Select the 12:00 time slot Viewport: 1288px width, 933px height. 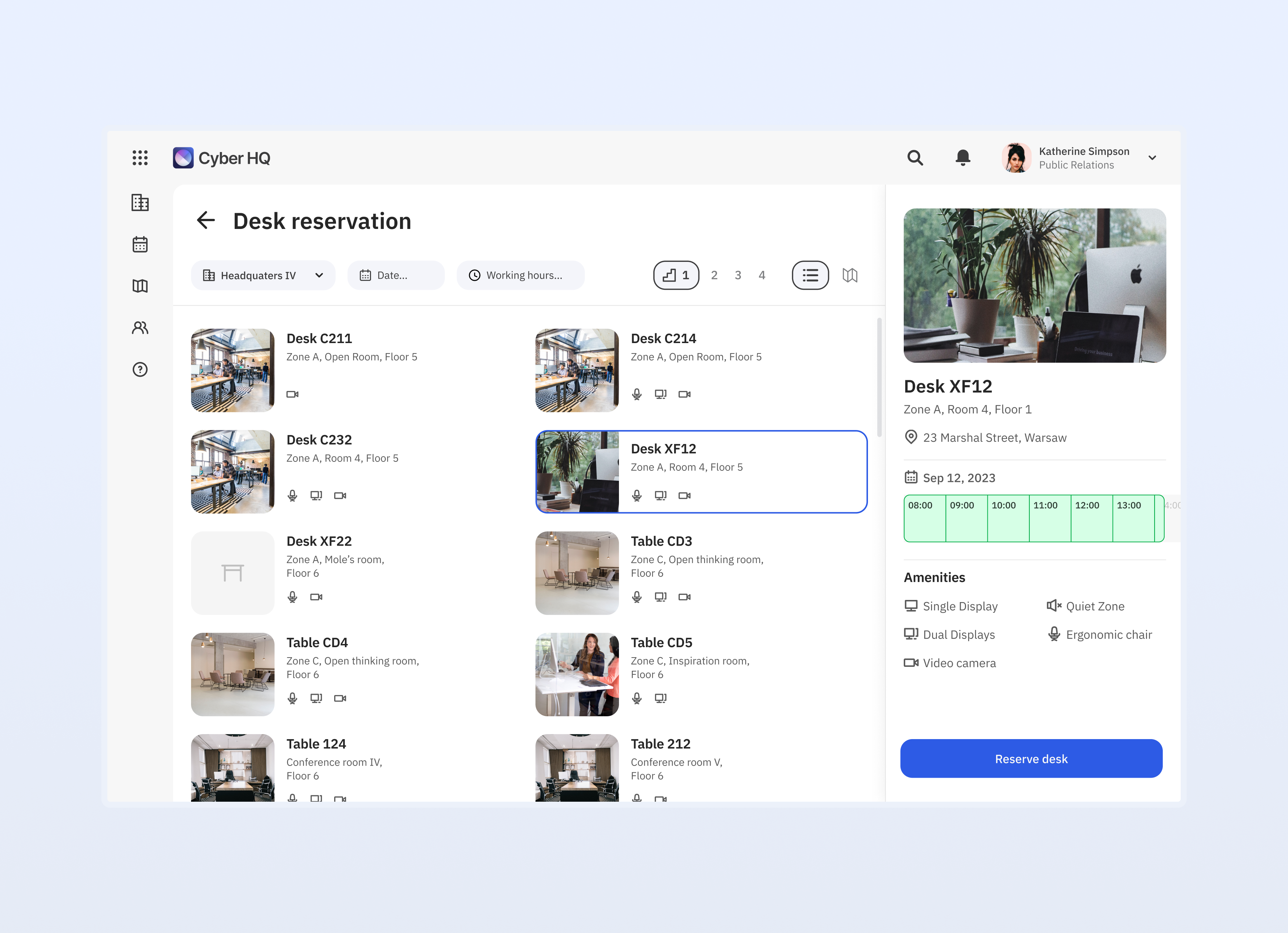click(x=1092, y=518)
